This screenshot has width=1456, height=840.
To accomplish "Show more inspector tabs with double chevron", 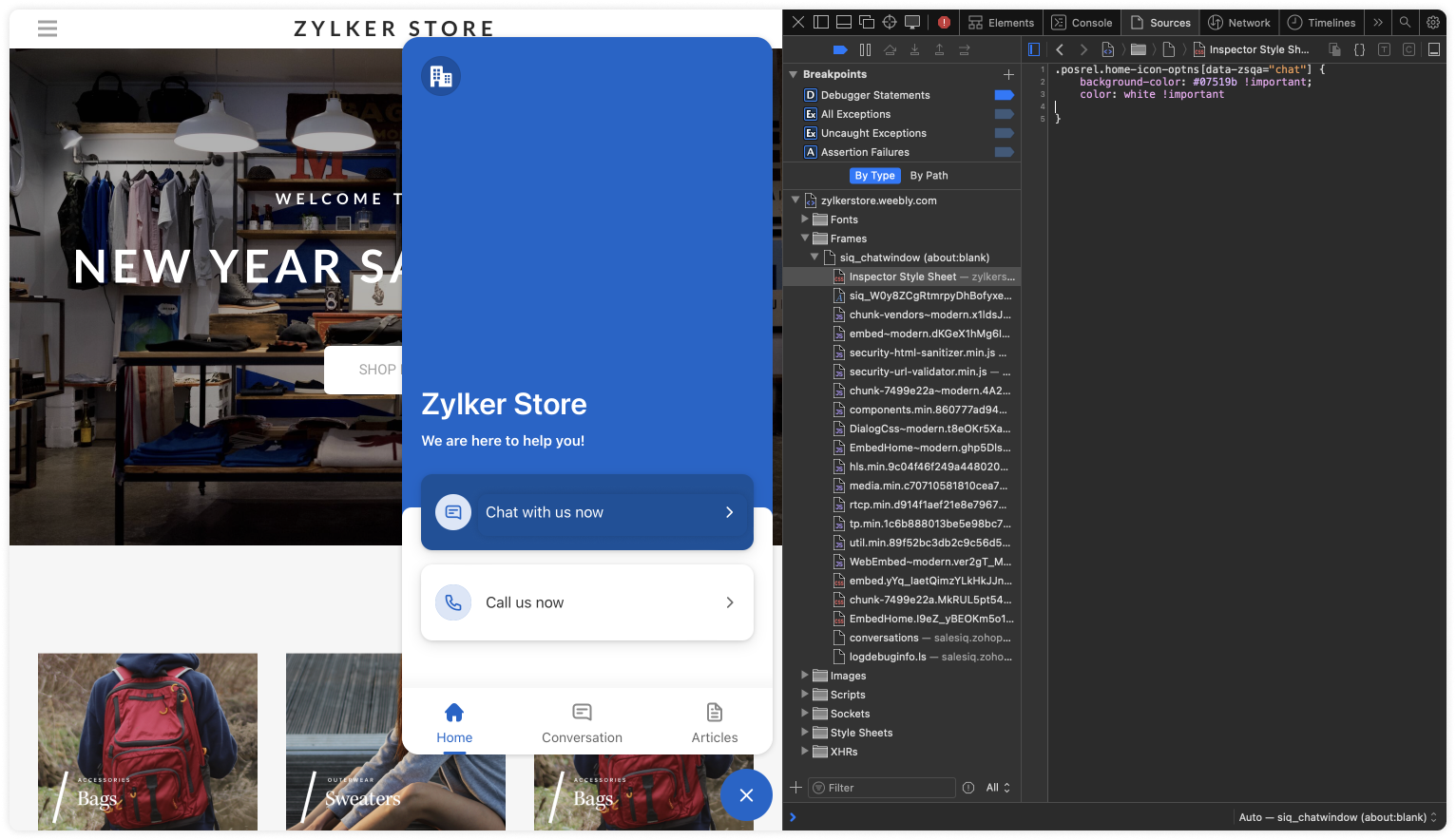I will pyautogui.click(x=1378, y=22).
